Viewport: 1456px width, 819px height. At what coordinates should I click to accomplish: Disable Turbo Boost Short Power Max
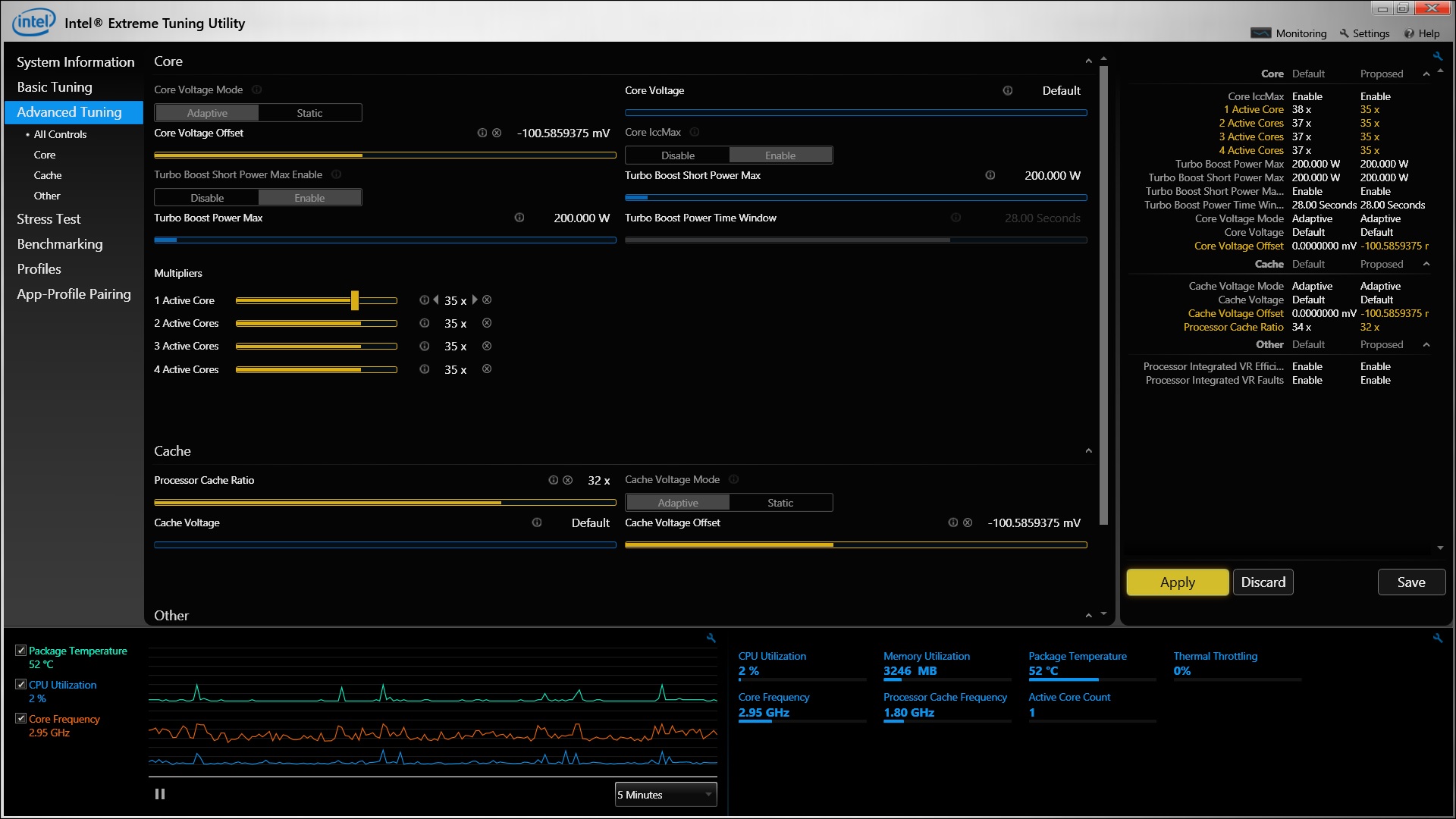pyautogui.click(x=207, y=198)
